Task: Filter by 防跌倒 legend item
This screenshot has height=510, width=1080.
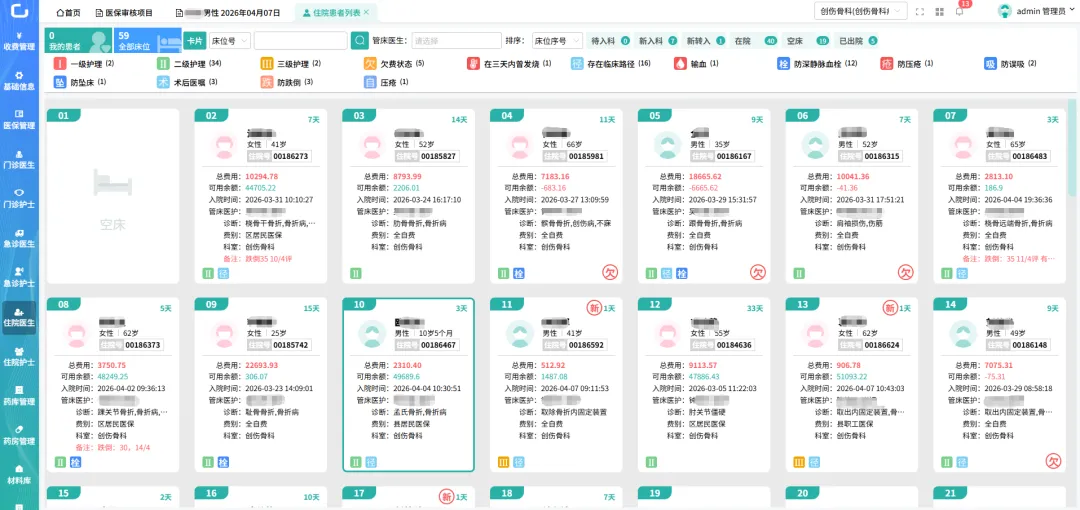Action: pyautogui.click(x=287, y=82)
